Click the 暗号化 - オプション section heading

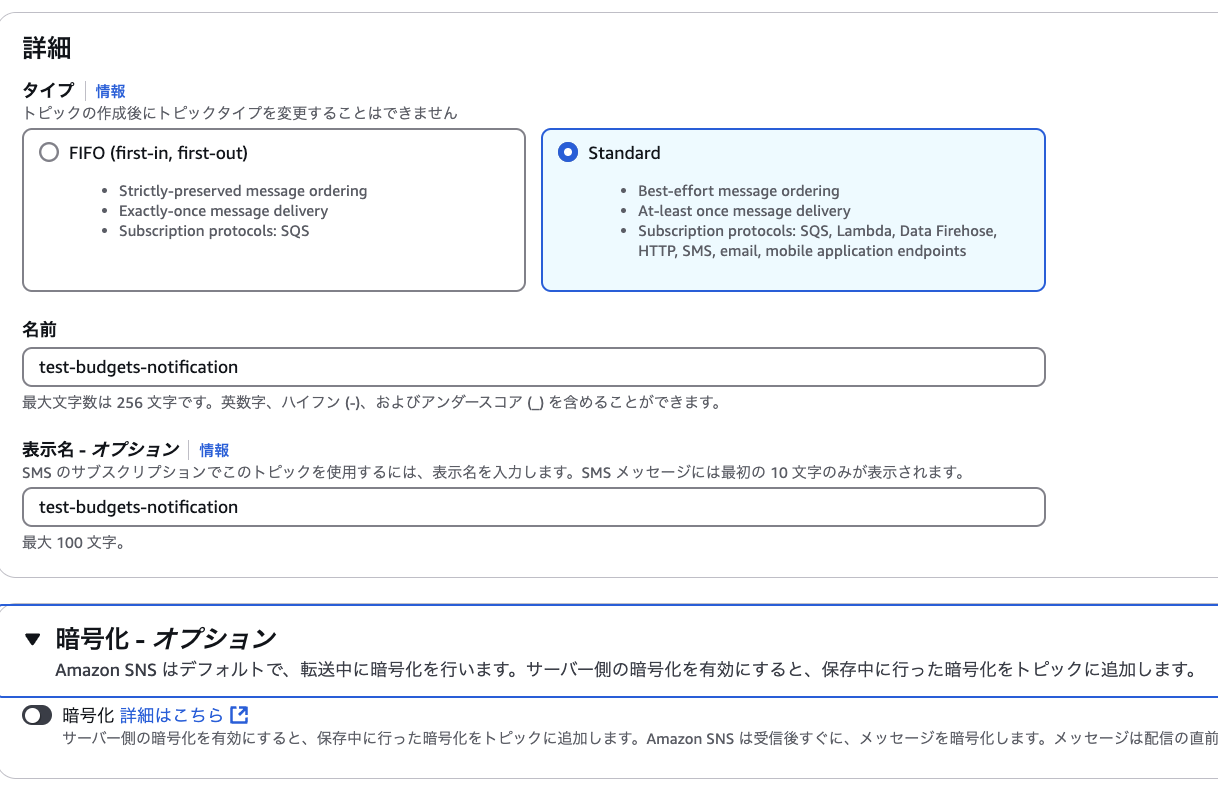point(166,638)
